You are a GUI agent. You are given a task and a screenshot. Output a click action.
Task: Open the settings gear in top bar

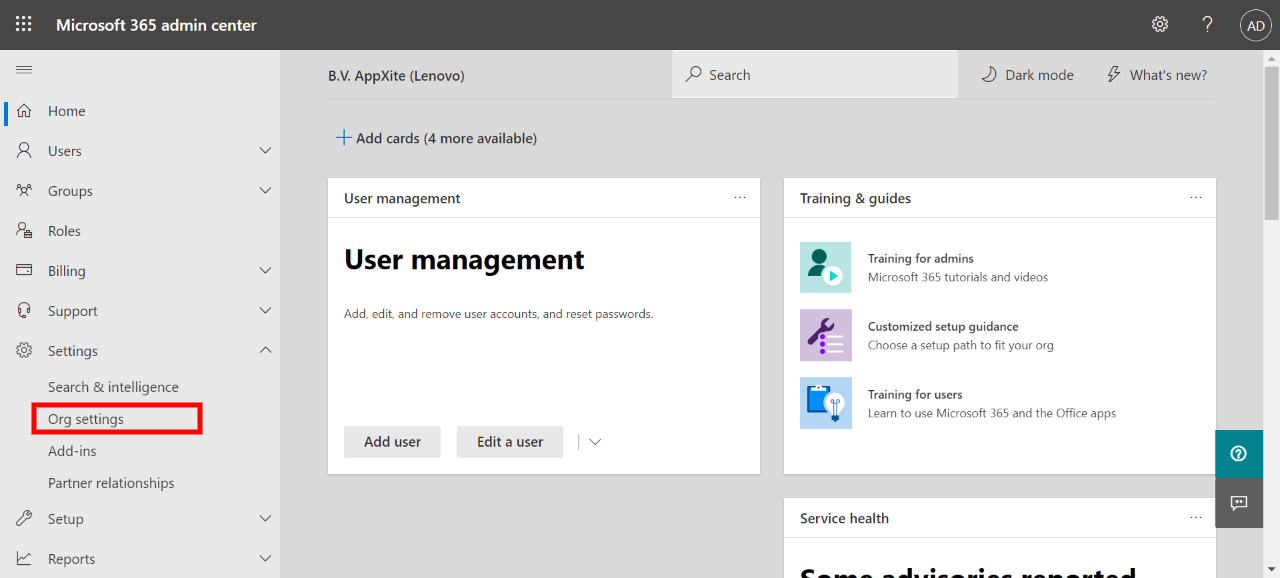[x=1160, y=24]
